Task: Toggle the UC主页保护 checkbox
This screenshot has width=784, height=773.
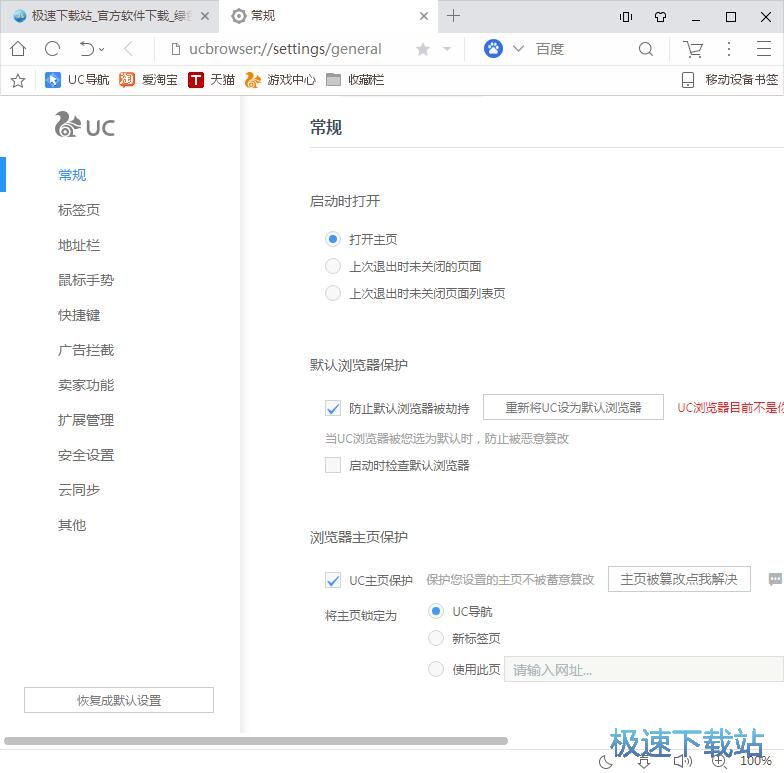Action: coord(333,580)
